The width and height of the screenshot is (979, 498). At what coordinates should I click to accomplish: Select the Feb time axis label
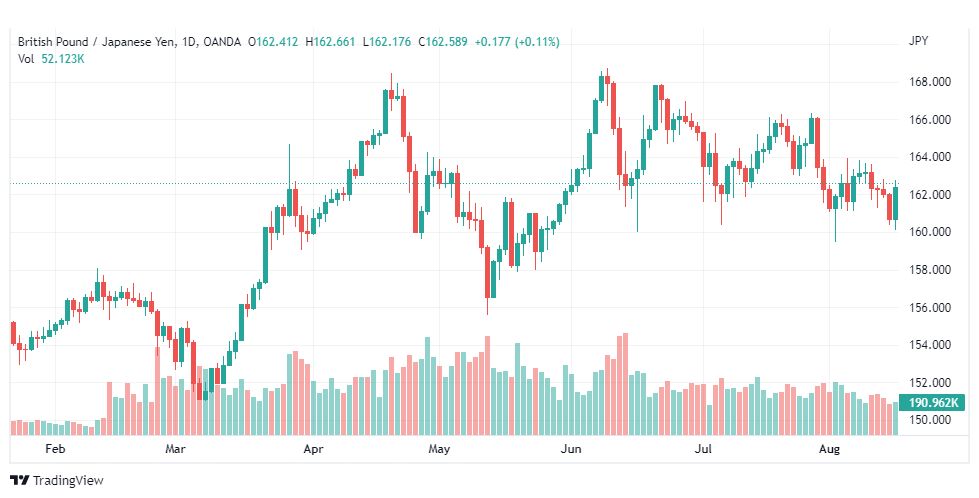tap(56, 449)
